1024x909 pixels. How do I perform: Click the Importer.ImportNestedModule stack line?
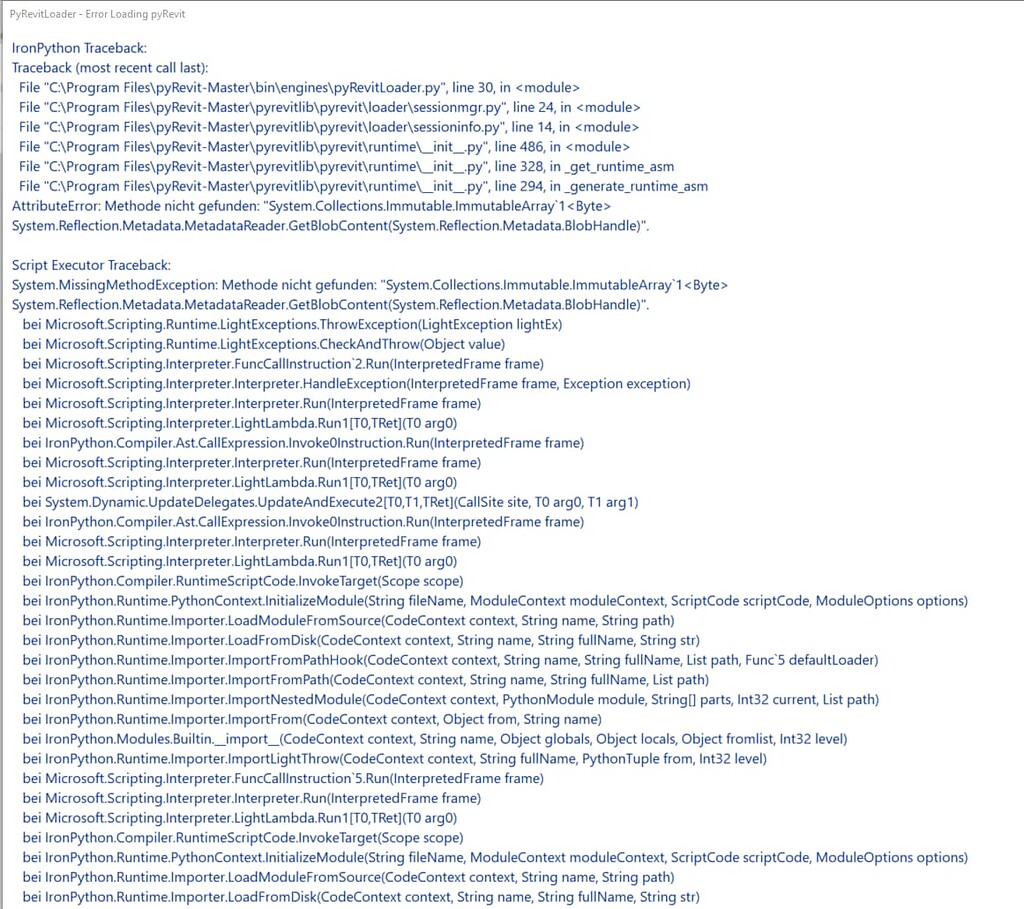451,699
